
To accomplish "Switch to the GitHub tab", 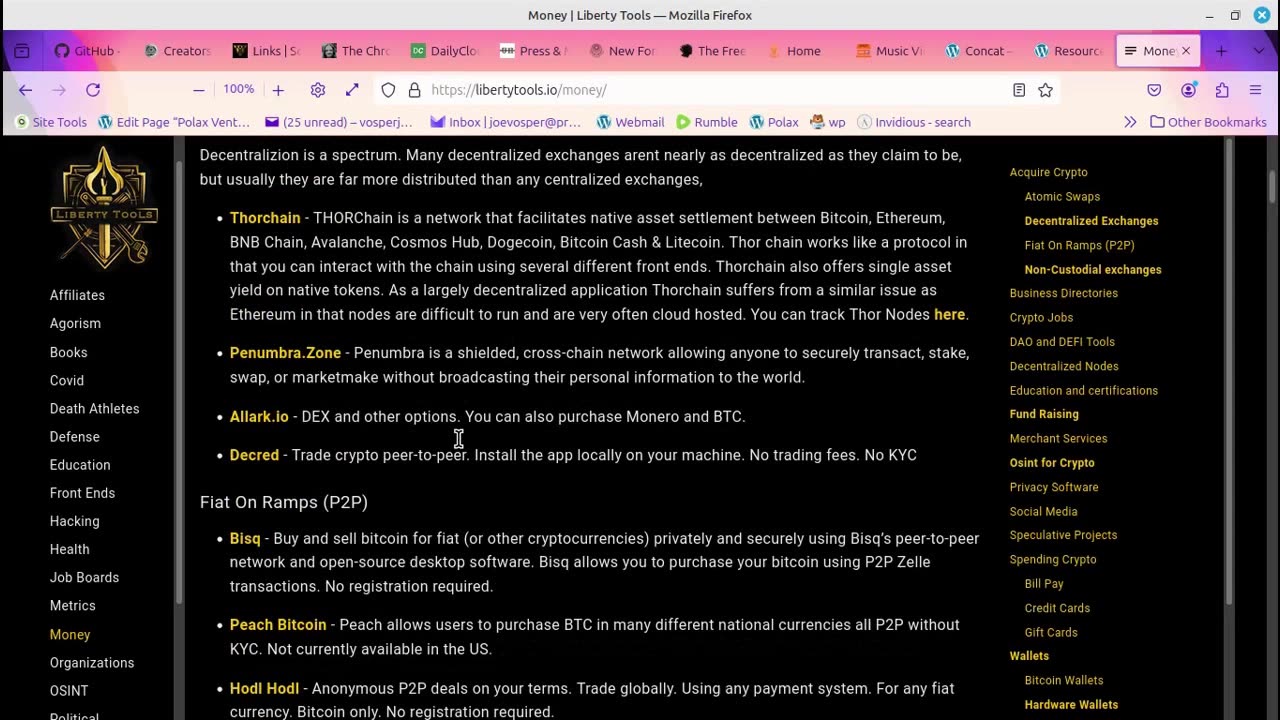I will (85, 51).
